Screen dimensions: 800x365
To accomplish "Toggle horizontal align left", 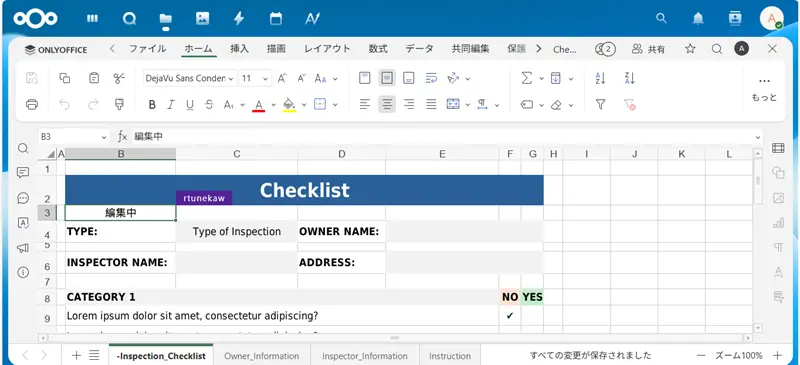I will (364, 105).
